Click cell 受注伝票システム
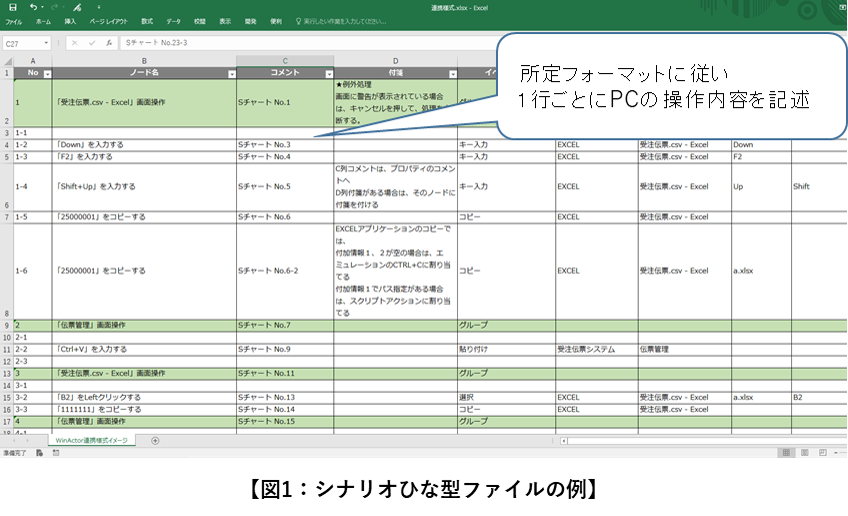Screen dimensions: 848x516 tap(597, 349)
